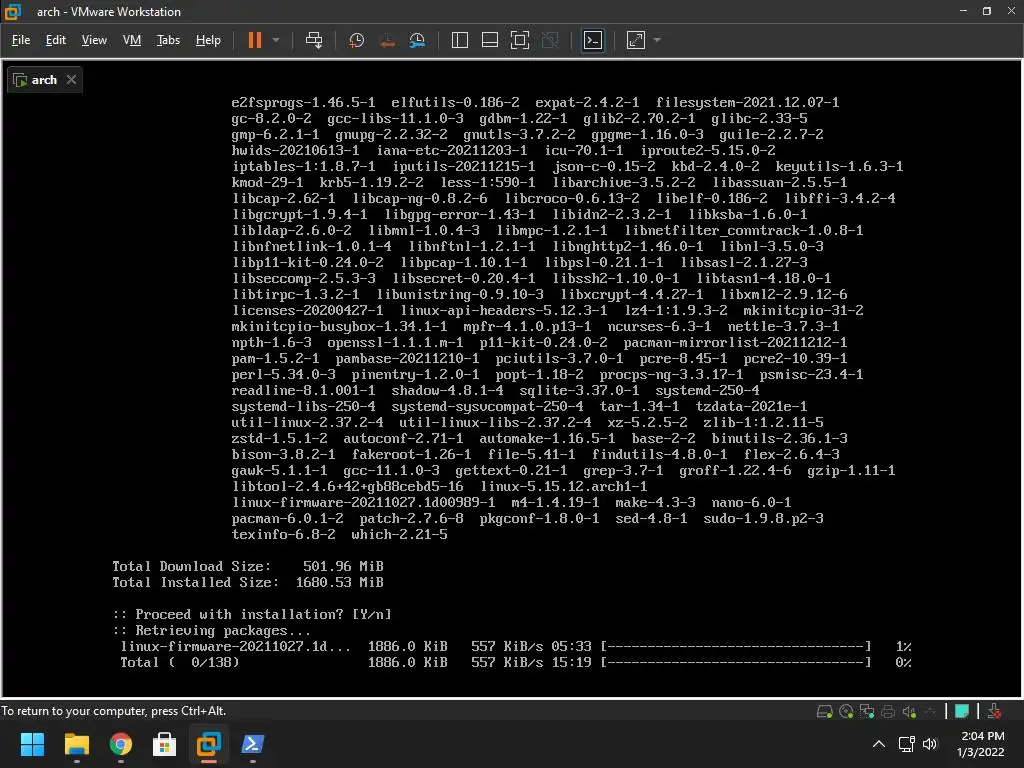Screen dimensions: 1024x768
Task: Open the power options dropdown beside Pause
Action: tap(276, 40)
